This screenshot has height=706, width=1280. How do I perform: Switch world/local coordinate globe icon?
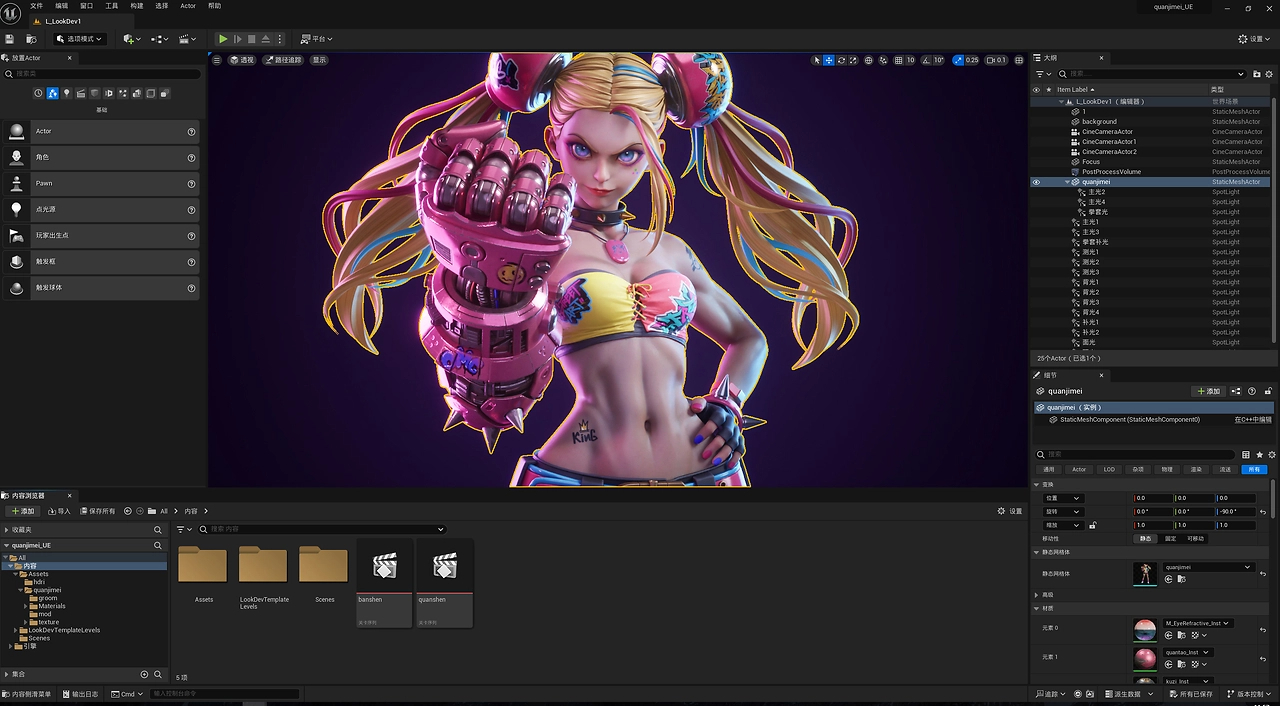(x=868, y=60)
